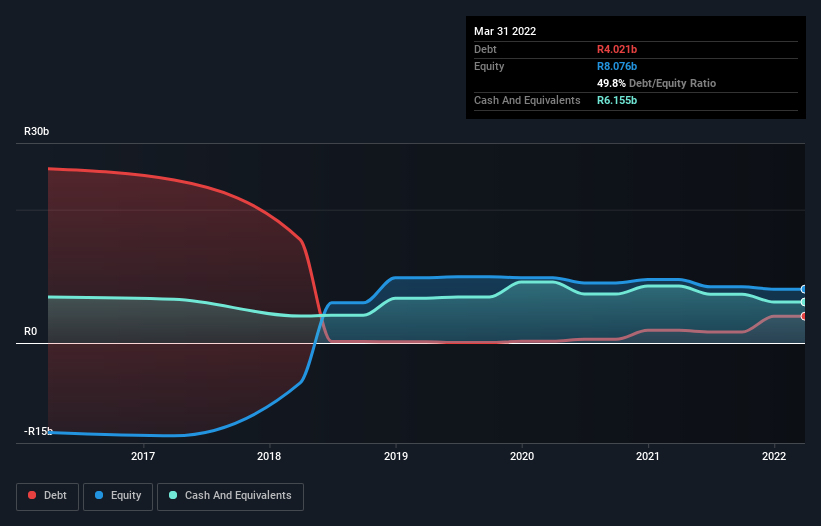This screenshot has width=821, height=526.
Task: Click the -R15b y-axis label
Action: [x=38, y=431]
